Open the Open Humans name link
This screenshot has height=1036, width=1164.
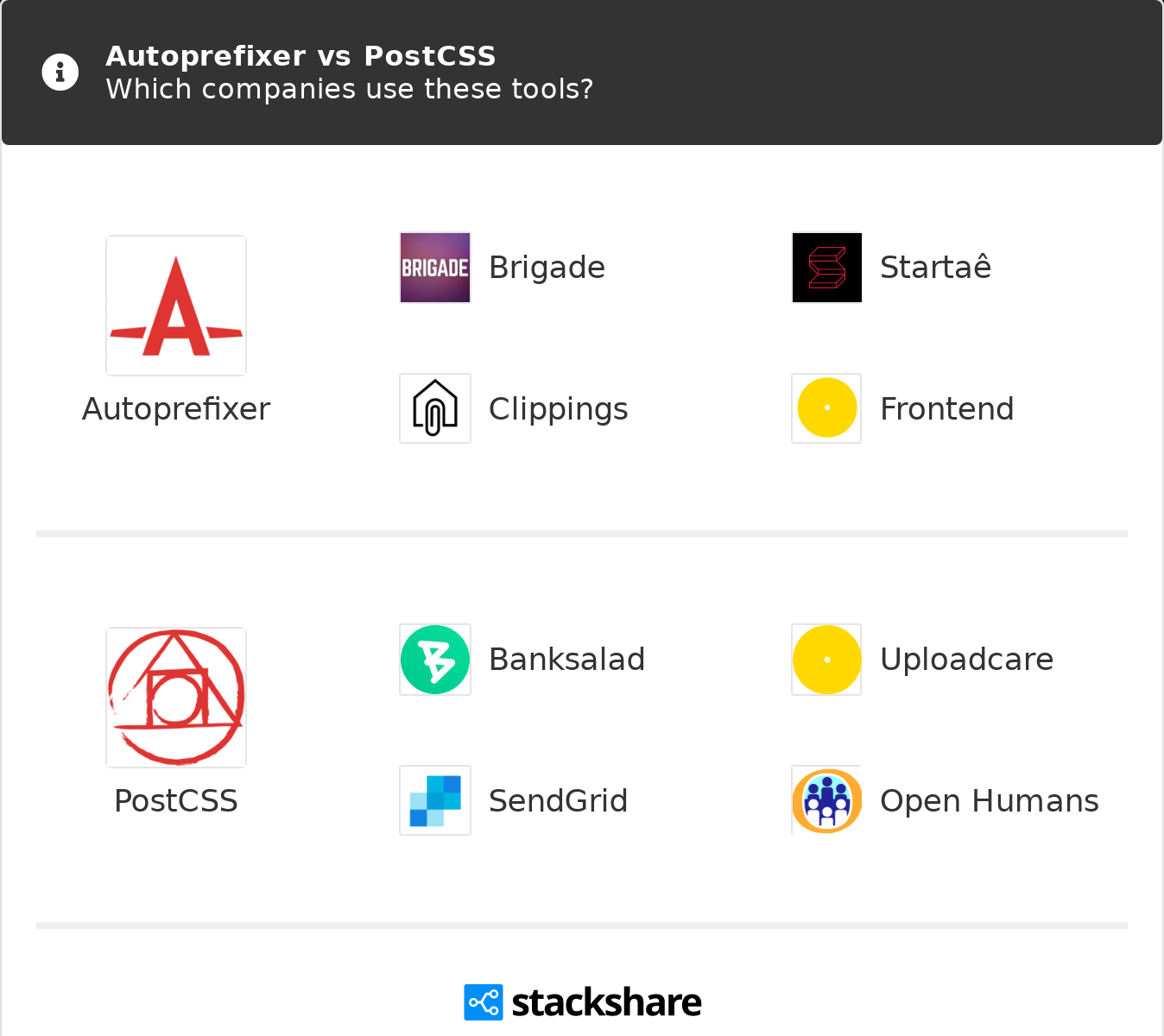(x=989, y=801)
